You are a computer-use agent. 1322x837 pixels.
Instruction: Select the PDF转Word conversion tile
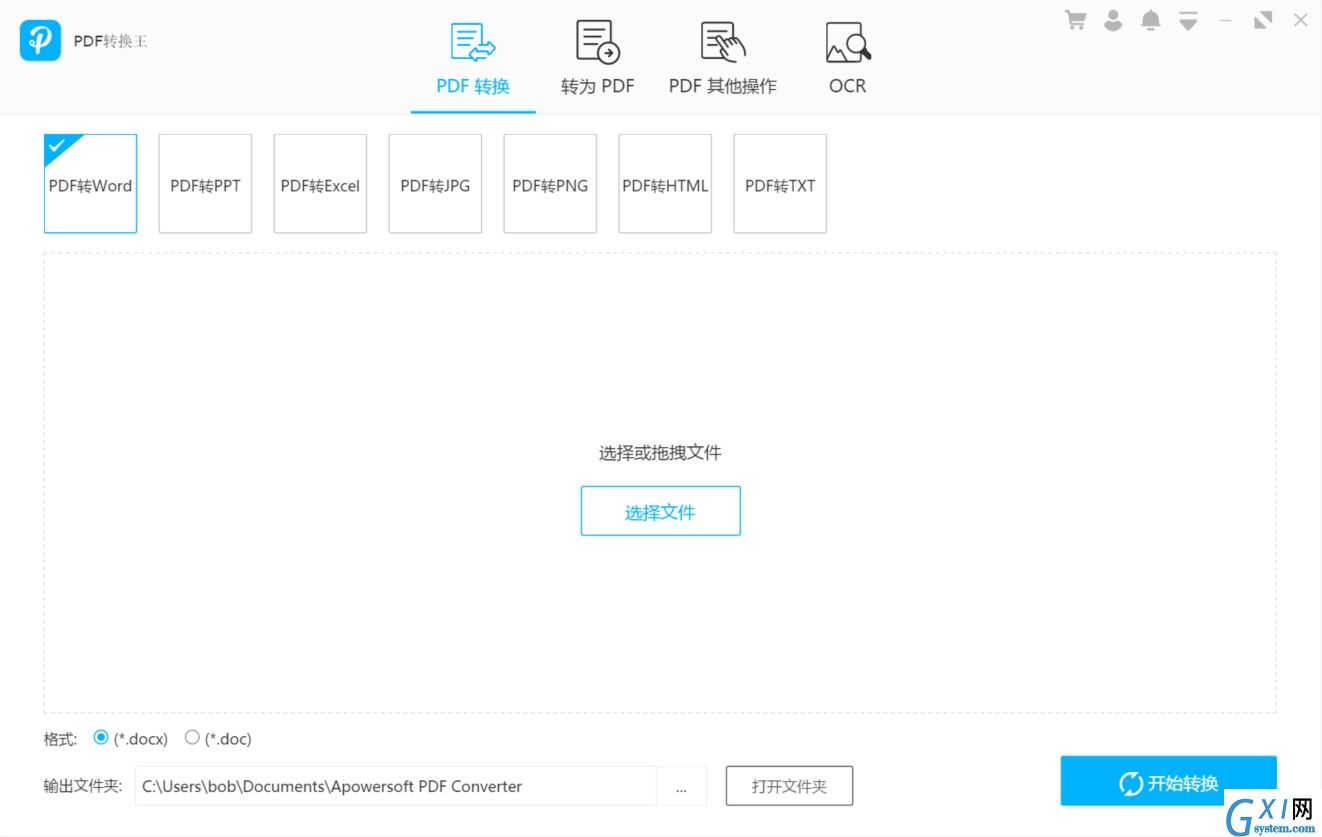90,184
